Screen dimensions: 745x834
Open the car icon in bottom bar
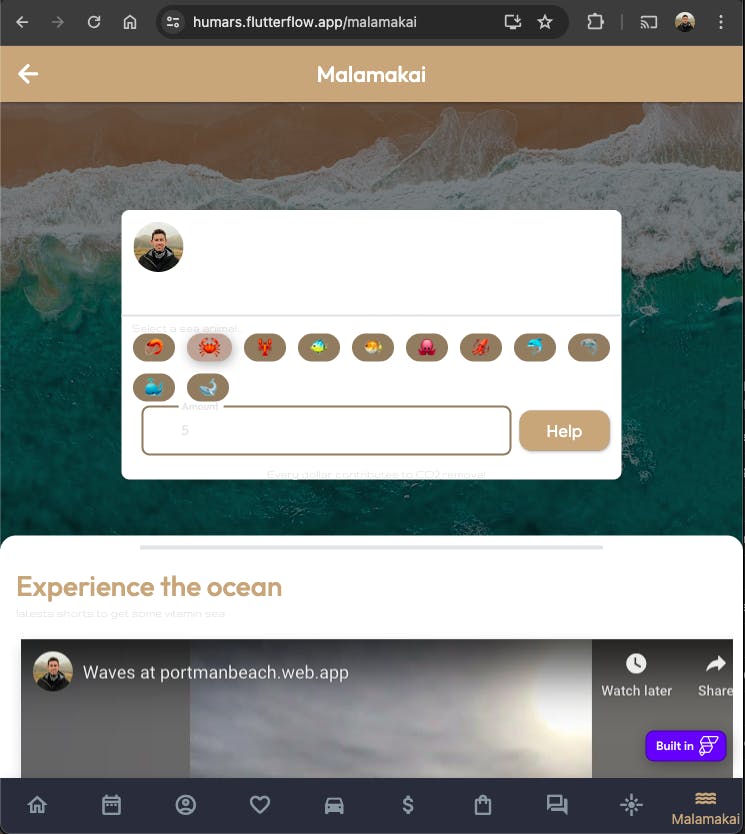[x=334, y=805]
